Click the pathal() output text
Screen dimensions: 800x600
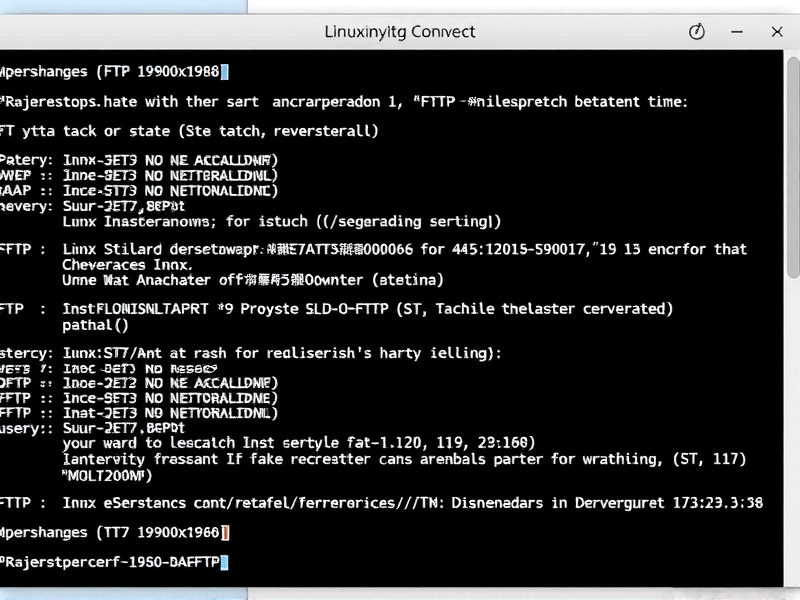(95, 324)
